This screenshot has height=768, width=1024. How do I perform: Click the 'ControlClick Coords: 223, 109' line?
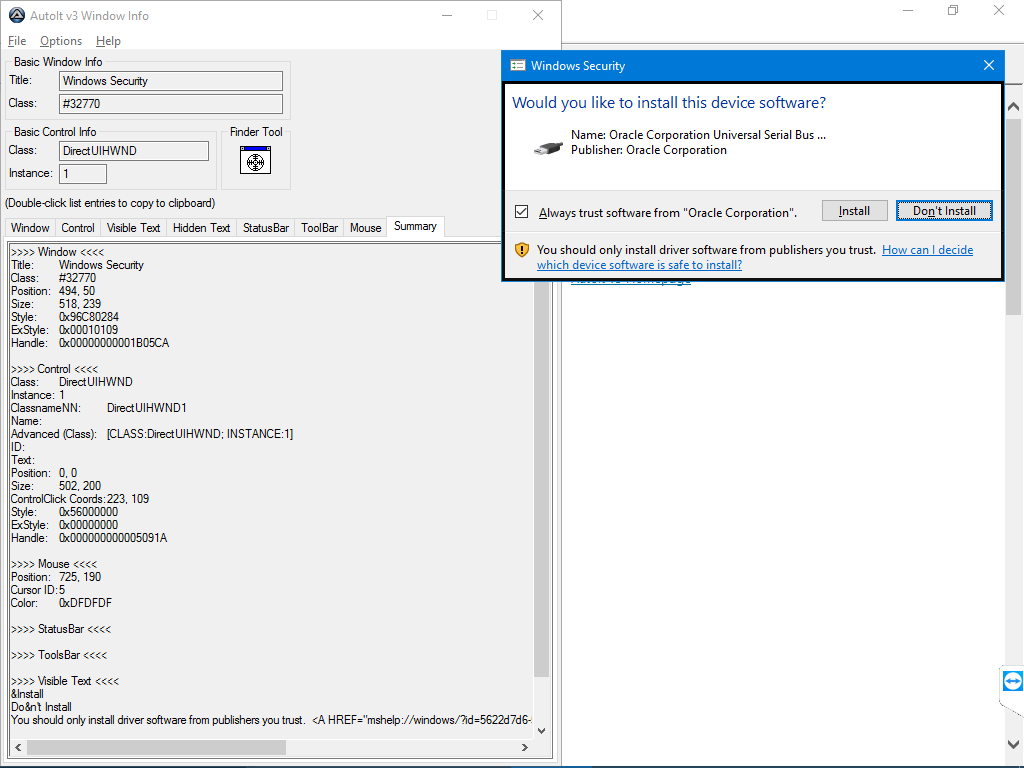(80, 499)
